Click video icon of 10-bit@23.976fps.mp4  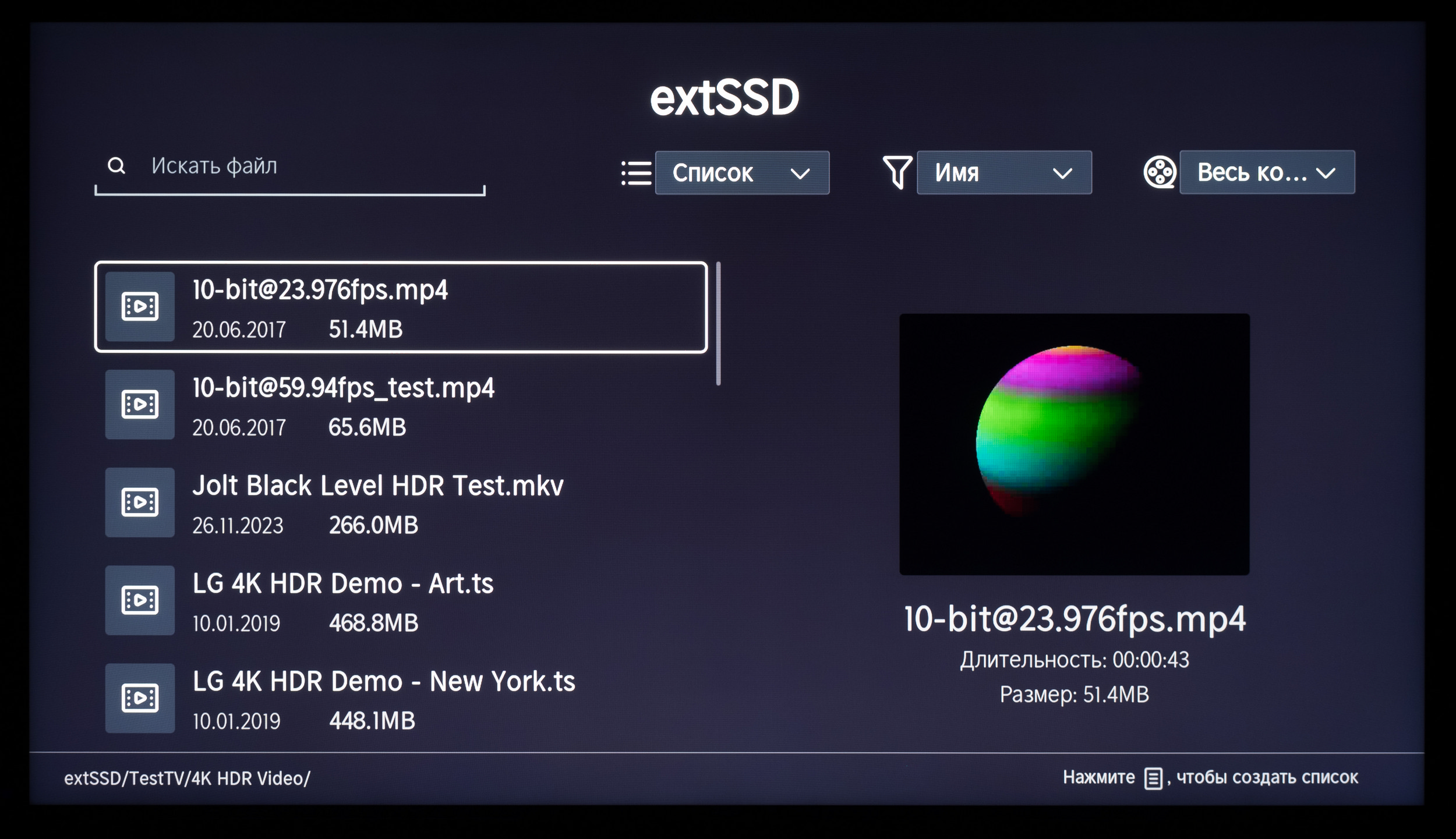coord(140,306)
